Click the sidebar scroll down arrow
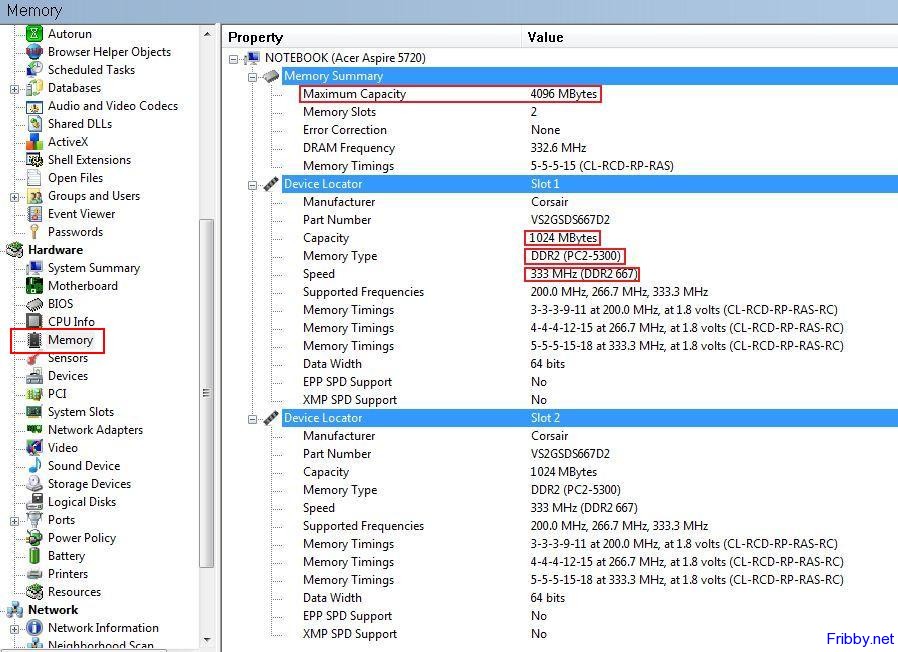 click(x=207, y=639)
